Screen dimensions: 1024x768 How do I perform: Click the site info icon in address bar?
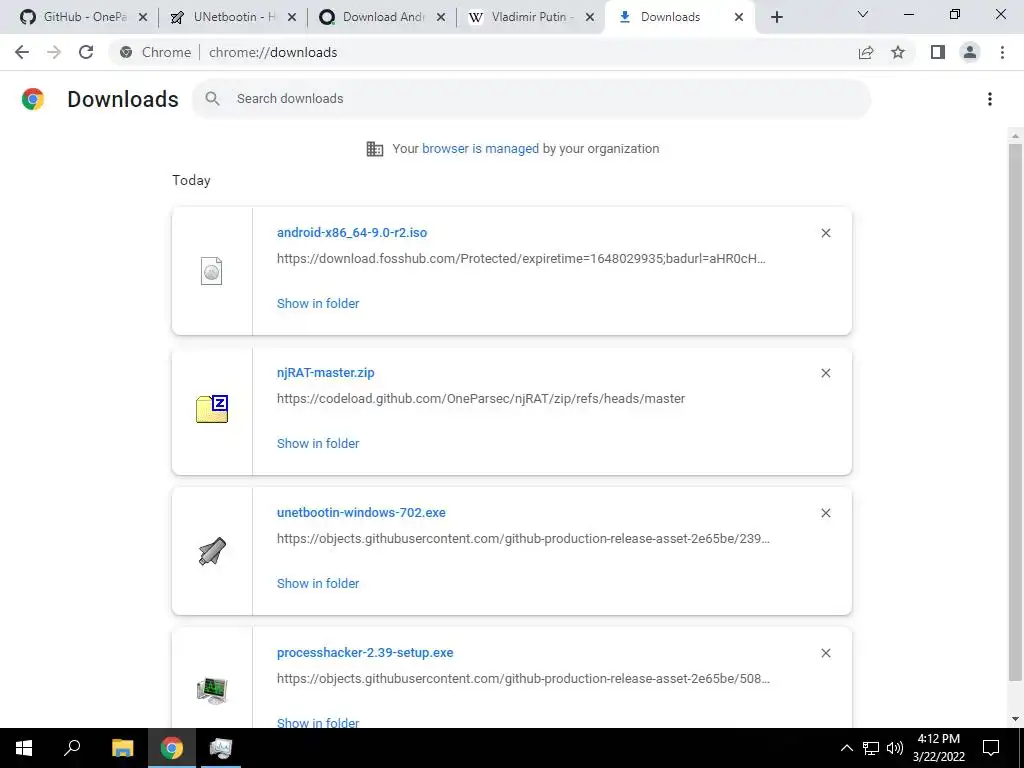[x=126, y=52]
